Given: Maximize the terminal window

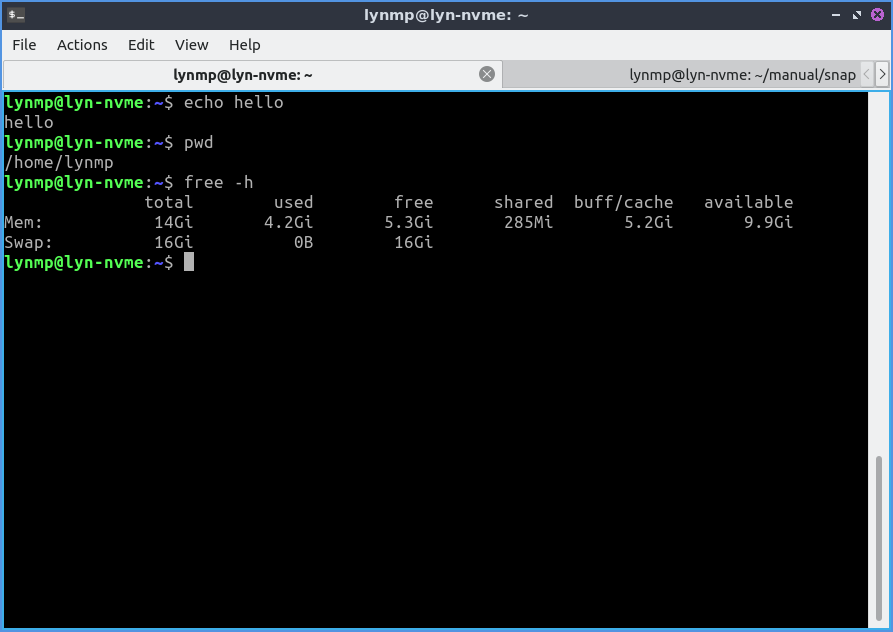Looking at the screenshot, I should [857, 15].
